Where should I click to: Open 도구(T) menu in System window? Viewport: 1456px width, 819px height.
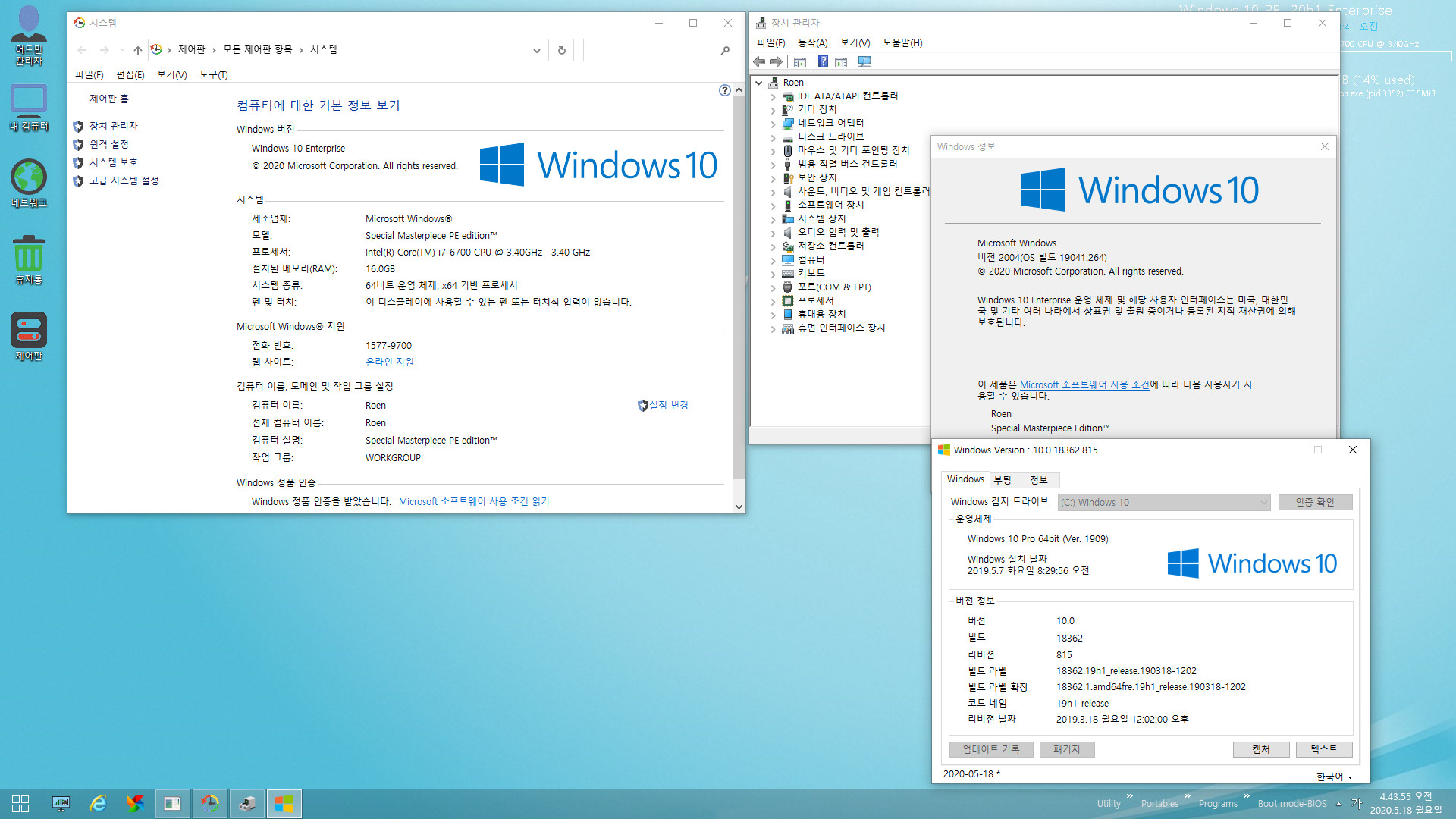coord(214,74)
